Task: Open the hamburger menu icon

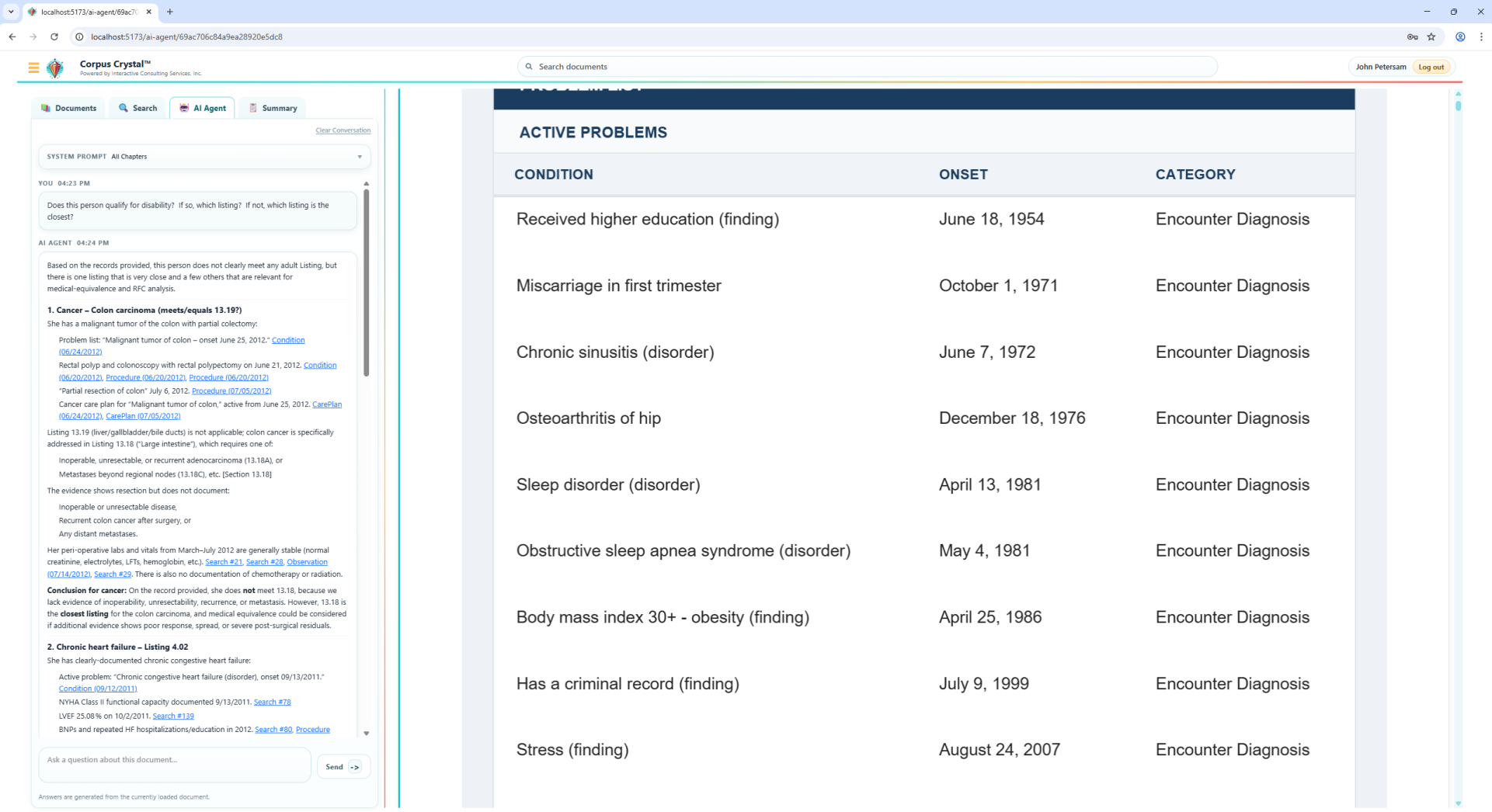Action: [33, 68]
